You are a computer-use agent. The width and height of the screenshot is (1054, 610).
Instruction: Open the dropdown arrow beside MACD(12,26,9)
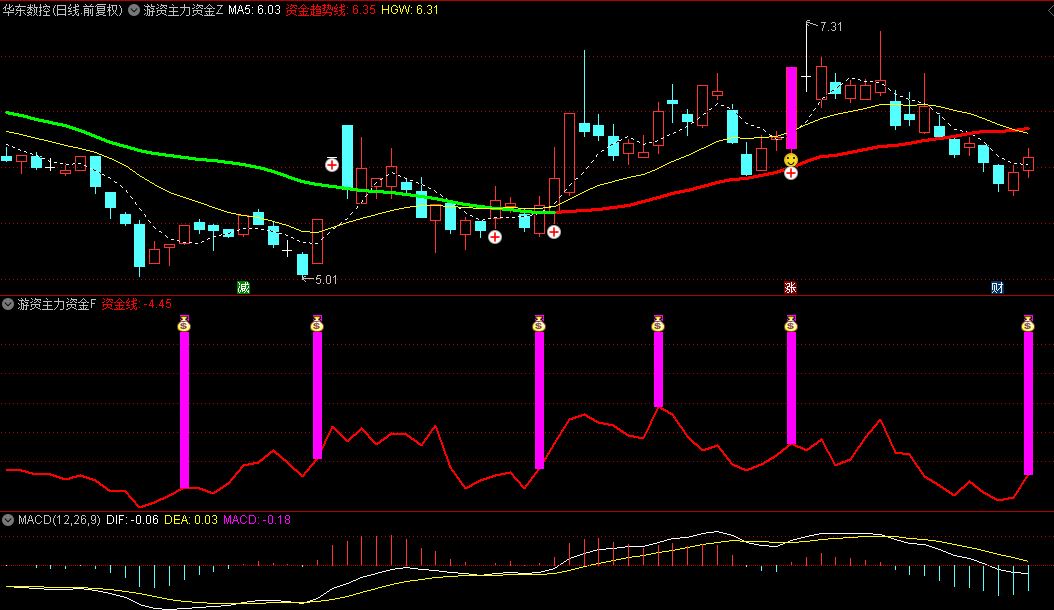click(8, 520)
